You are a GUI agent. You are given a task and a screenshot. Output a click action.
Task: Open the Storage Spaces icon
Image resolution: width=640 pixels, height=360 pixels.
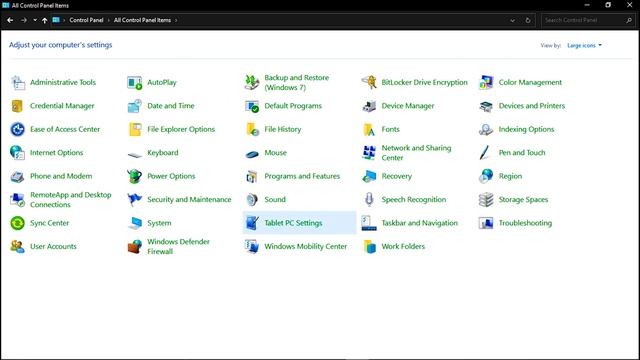tap(486, 200)
